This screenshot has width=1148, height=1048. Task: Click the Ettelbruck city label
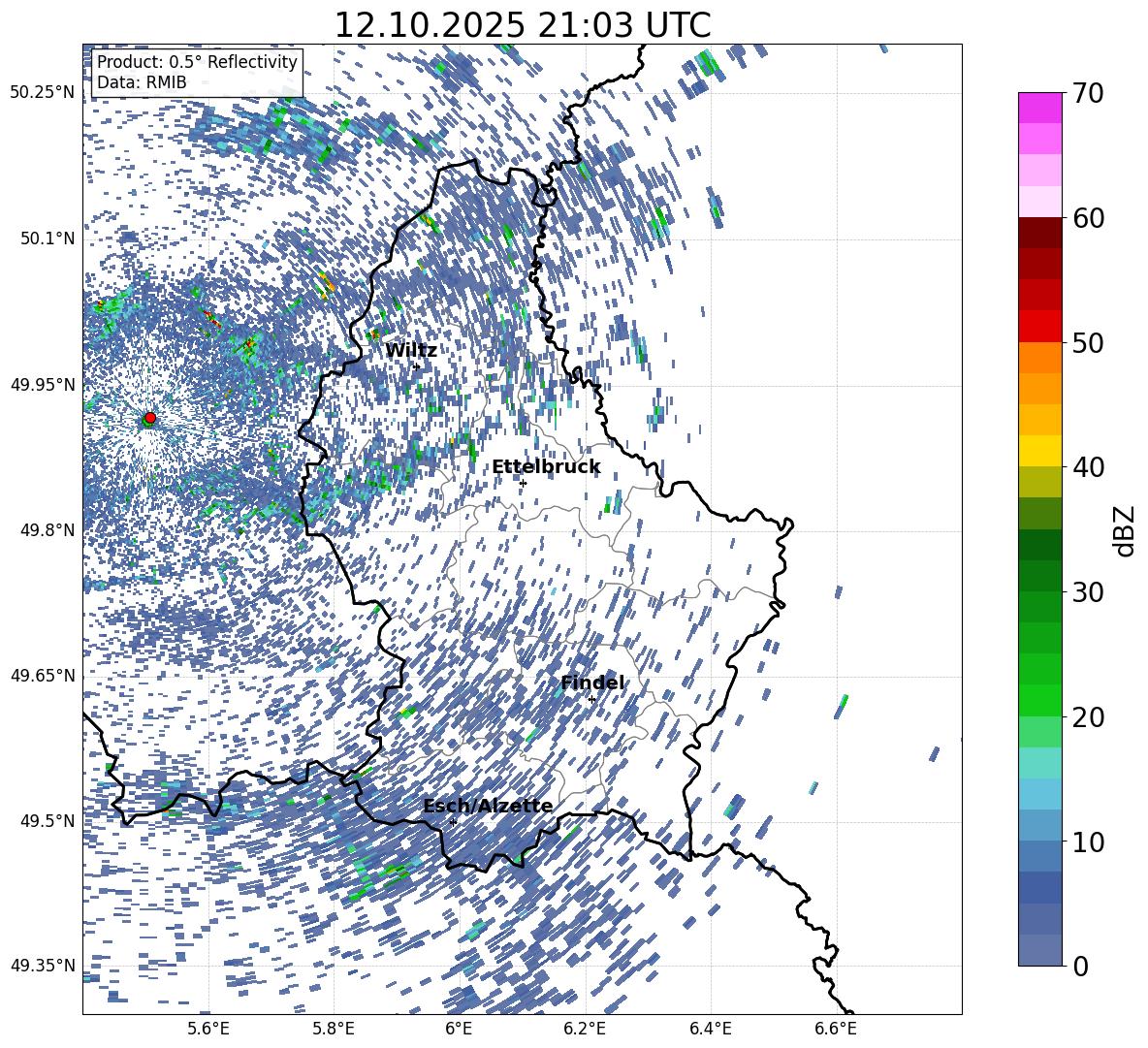pyautogui.click(x=546, y=467)
